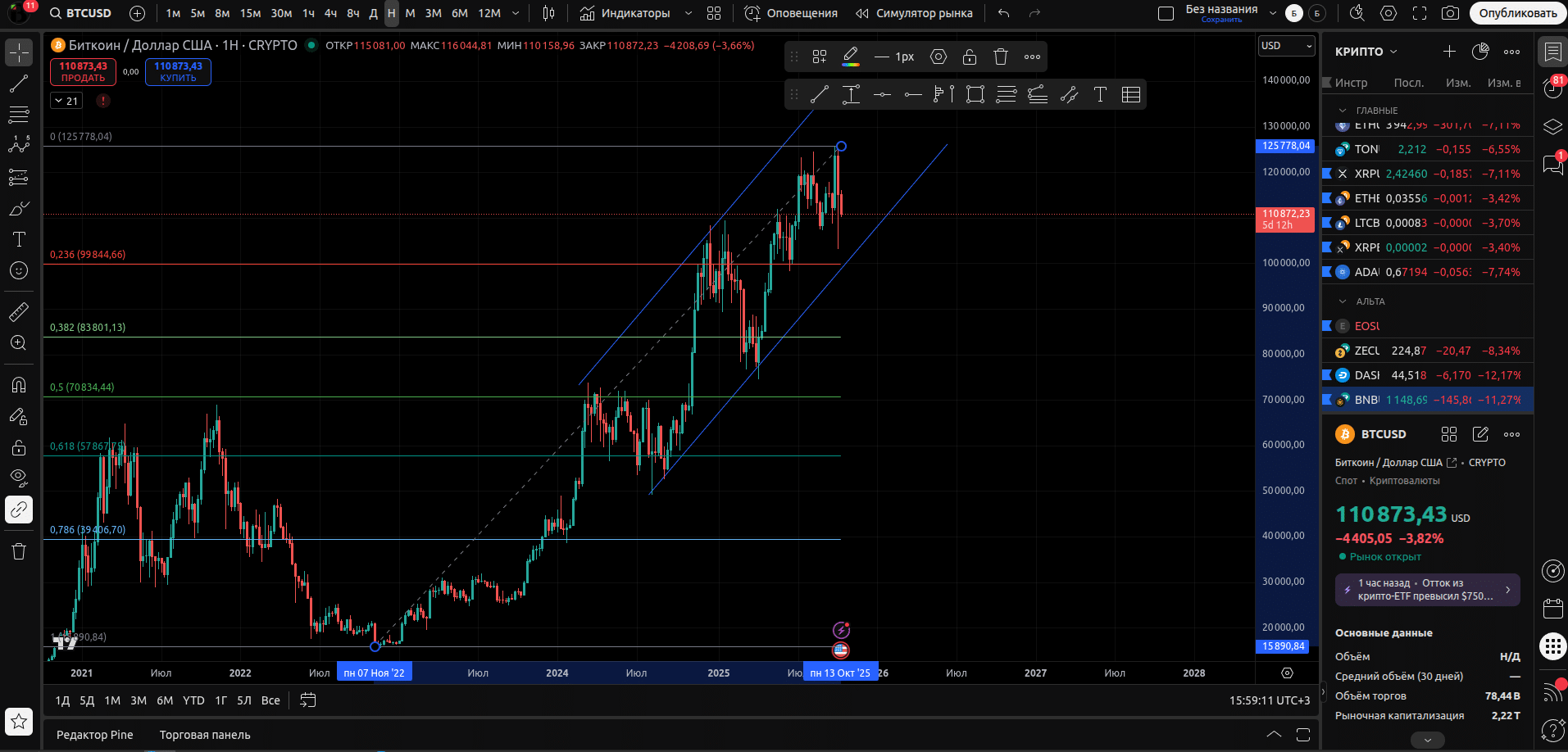This screenshot has height=752, width=1568.
Task: Take a chart snapshot with camera icon
Action: point(1450,13)
